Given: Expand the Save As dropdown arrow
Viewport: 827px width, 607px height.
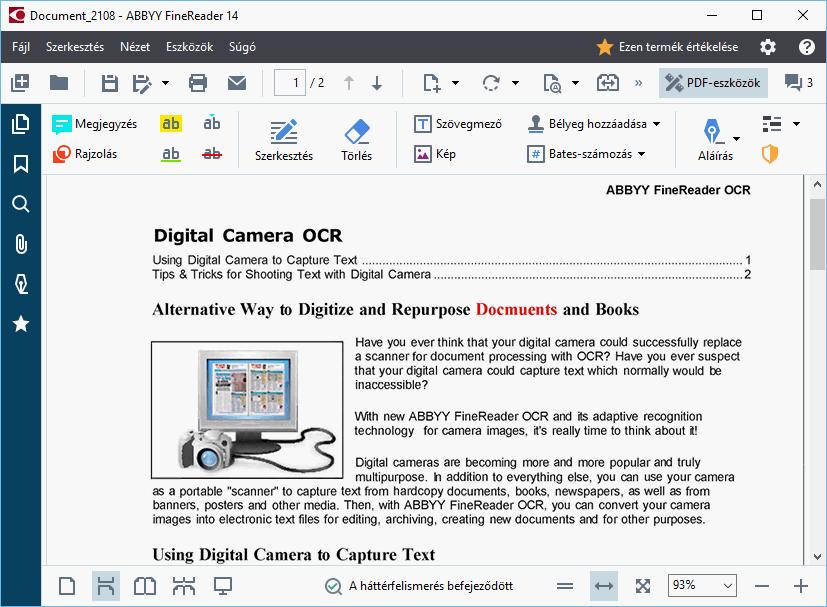Looking at the screenshot, I should (x=165, y=83).
